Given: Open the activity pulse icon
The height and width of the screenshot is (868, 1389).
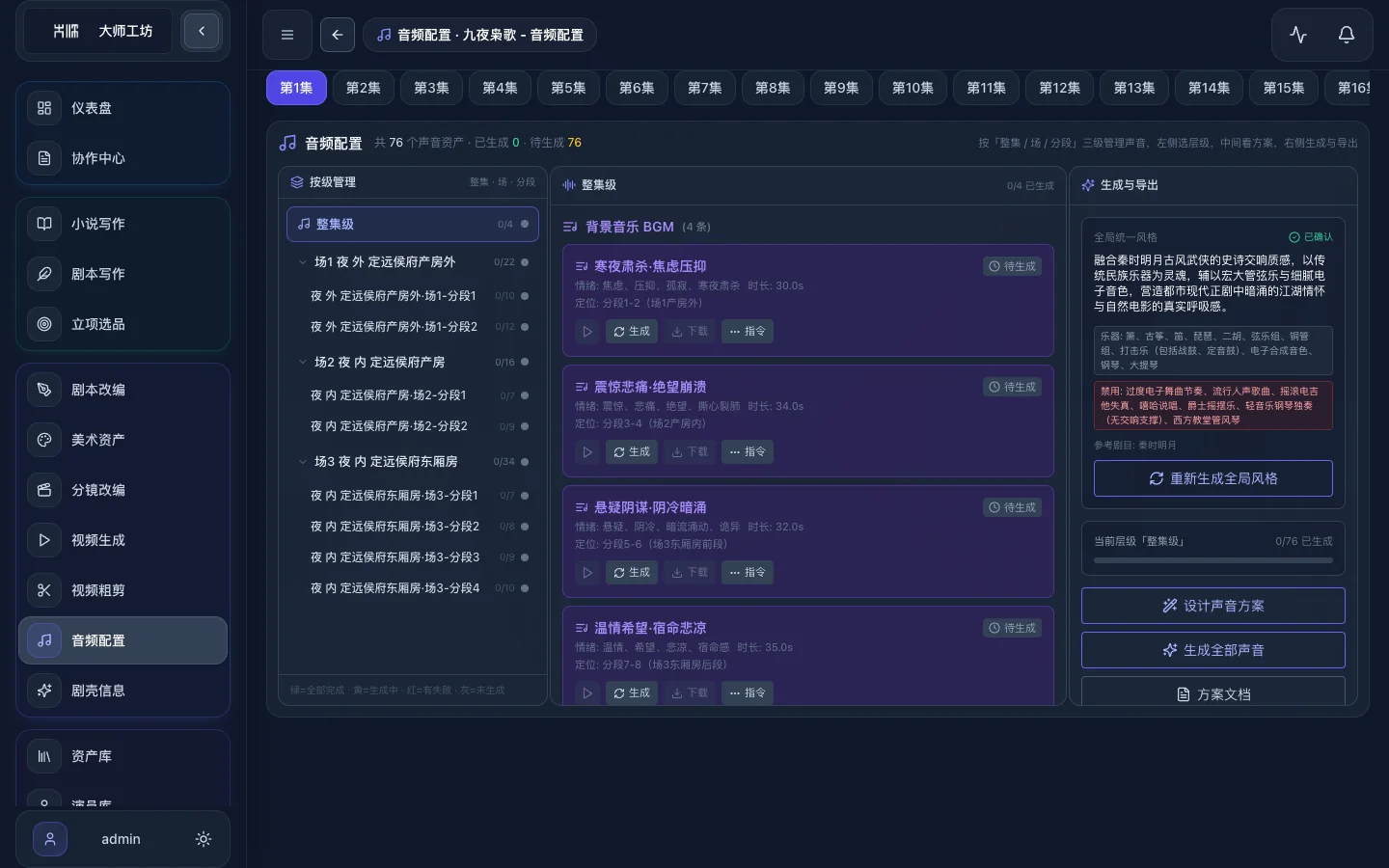Looking at the screenshot, I should click(x=1298, y=35).
